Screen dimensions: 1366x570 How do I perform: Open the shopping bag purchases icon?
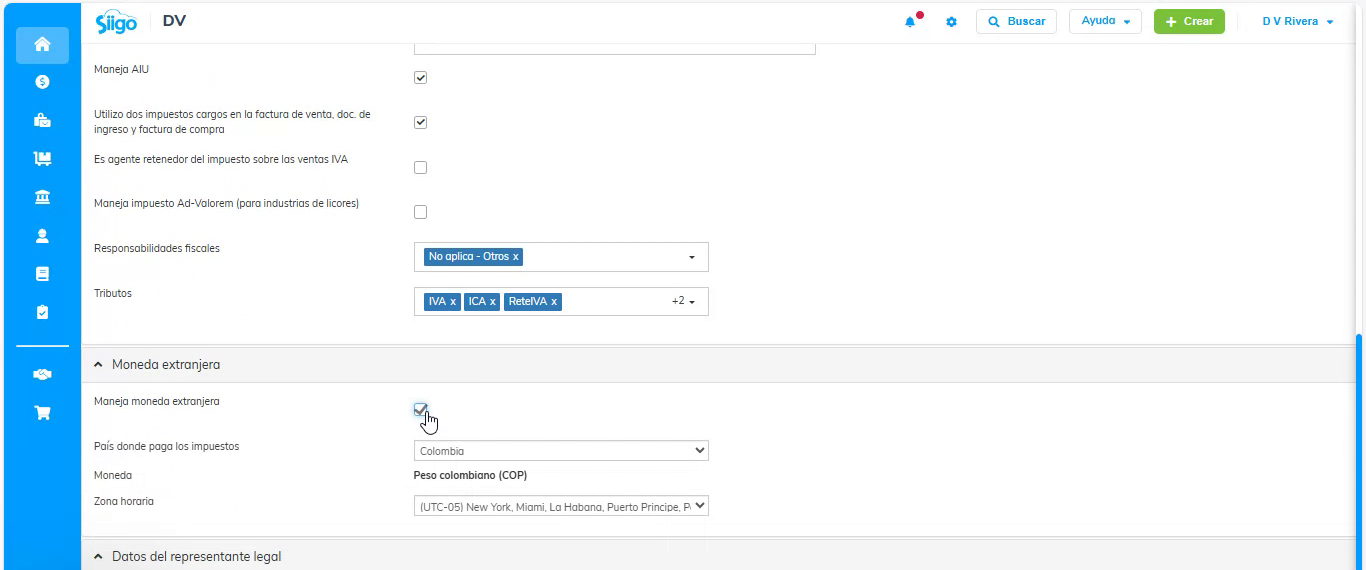[42, 120]
